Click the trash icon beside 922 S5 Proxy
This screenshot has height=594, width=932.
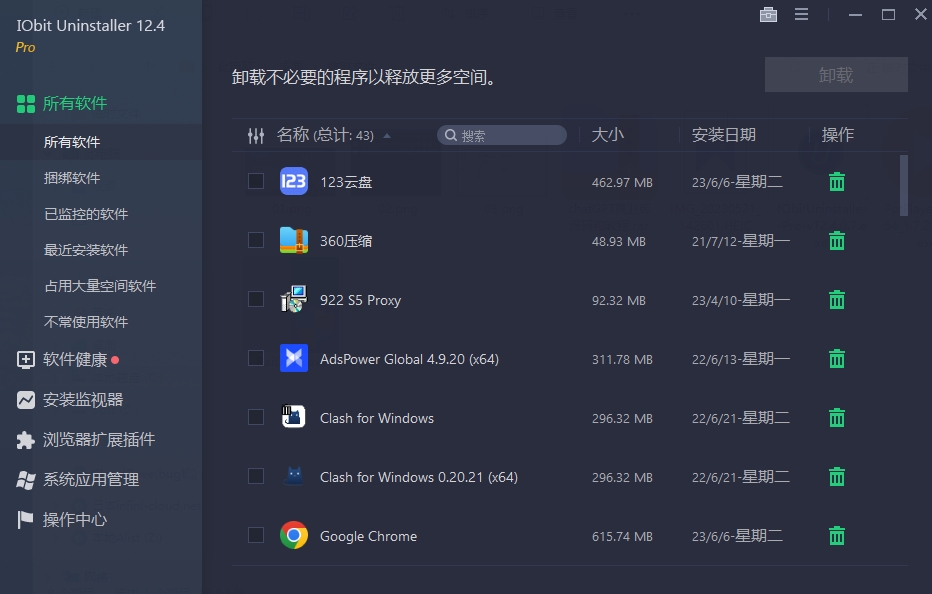836,299
